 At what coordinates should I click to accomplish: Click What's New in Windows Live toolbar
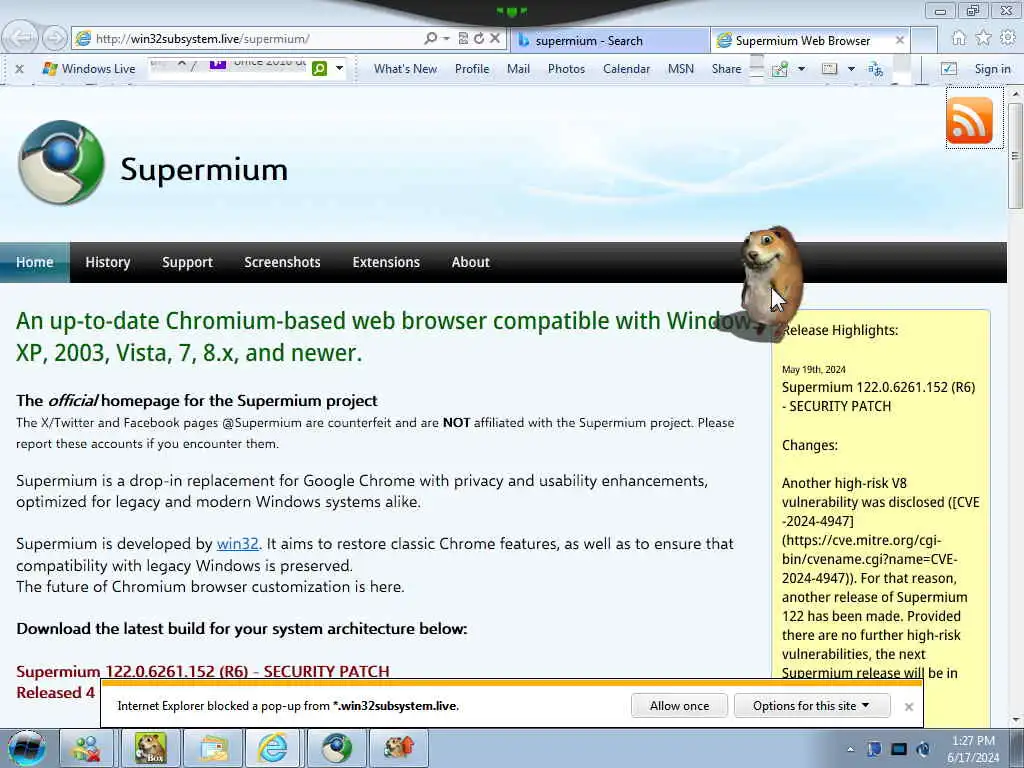(405, 69)
